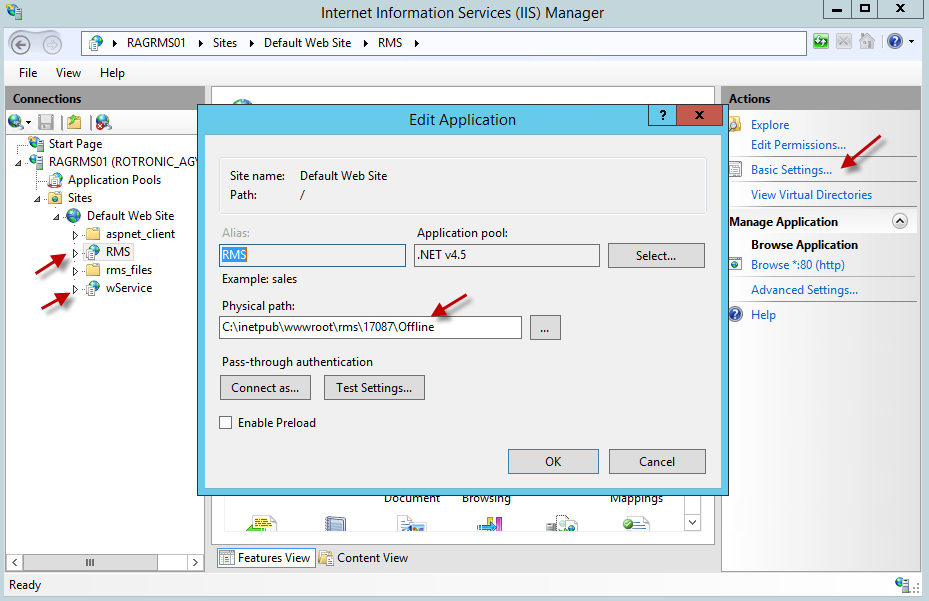
Task: Open the dropdown arrow beside Help icon
Action: pos(911,41)
